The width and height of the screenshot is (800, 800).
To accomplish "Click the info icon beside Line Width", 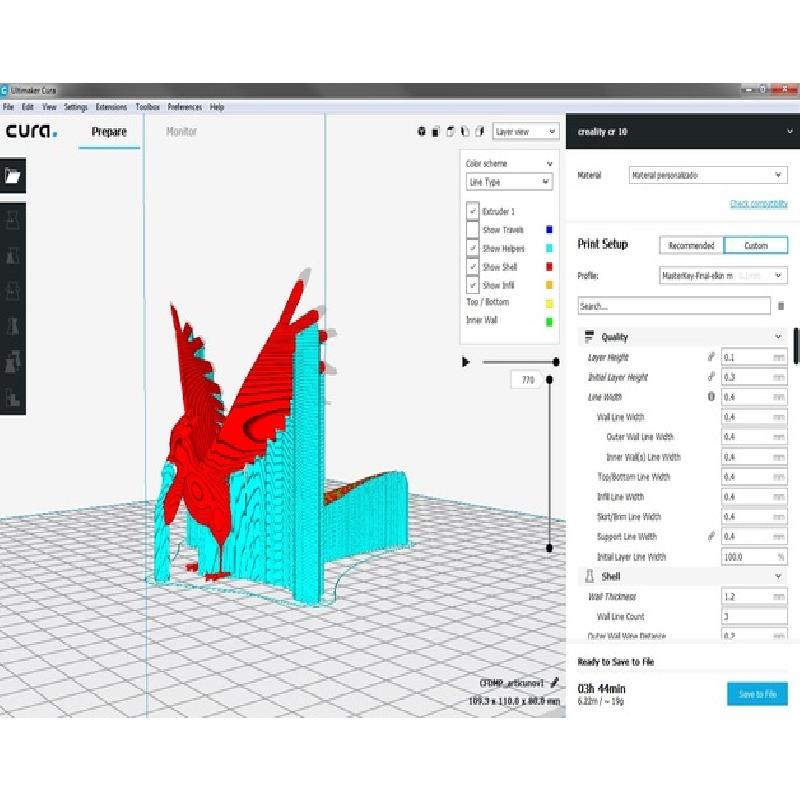I will tap(711, 396).
